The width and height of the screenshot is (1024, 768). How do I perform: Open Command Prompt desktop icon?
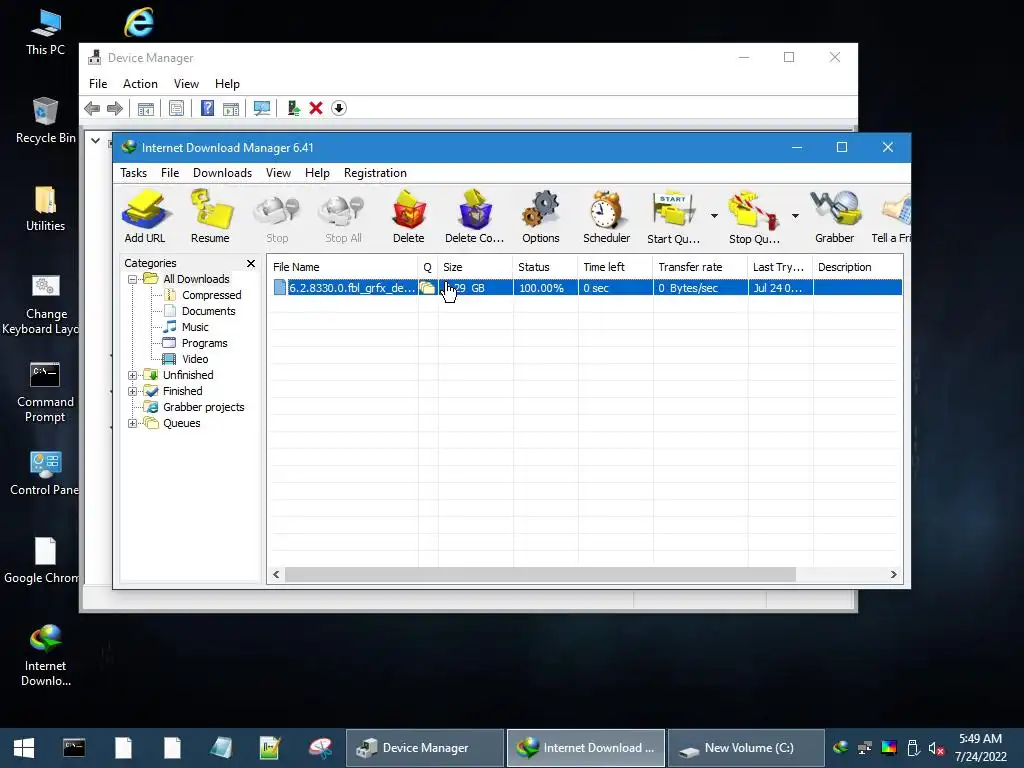(45, 392)
